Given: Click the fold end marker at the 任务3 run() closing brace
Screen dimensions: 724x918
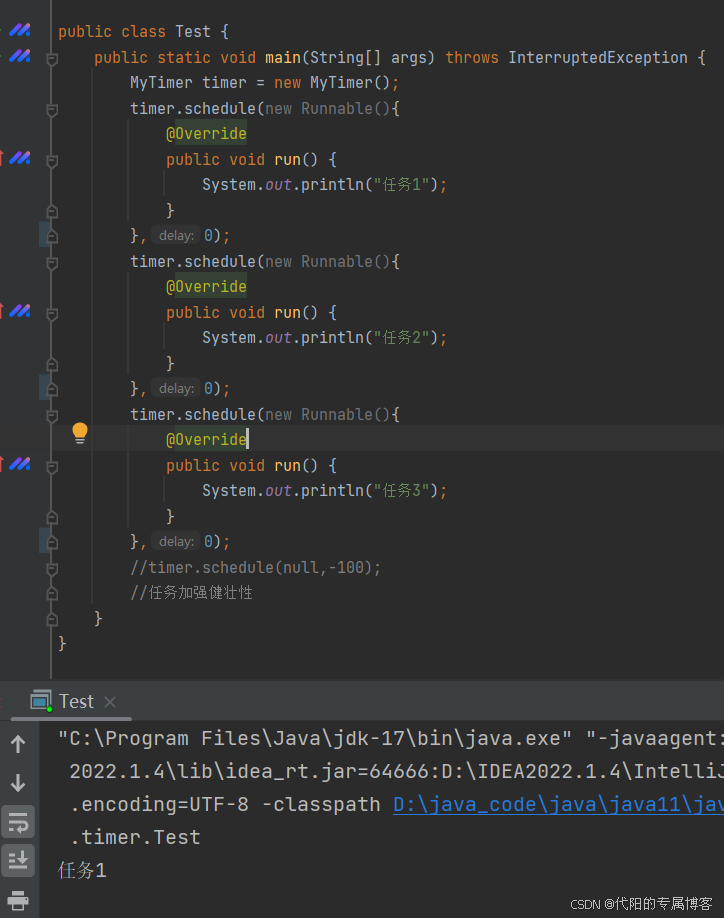Looking at the screenshot, I should [x=52, y=517].
